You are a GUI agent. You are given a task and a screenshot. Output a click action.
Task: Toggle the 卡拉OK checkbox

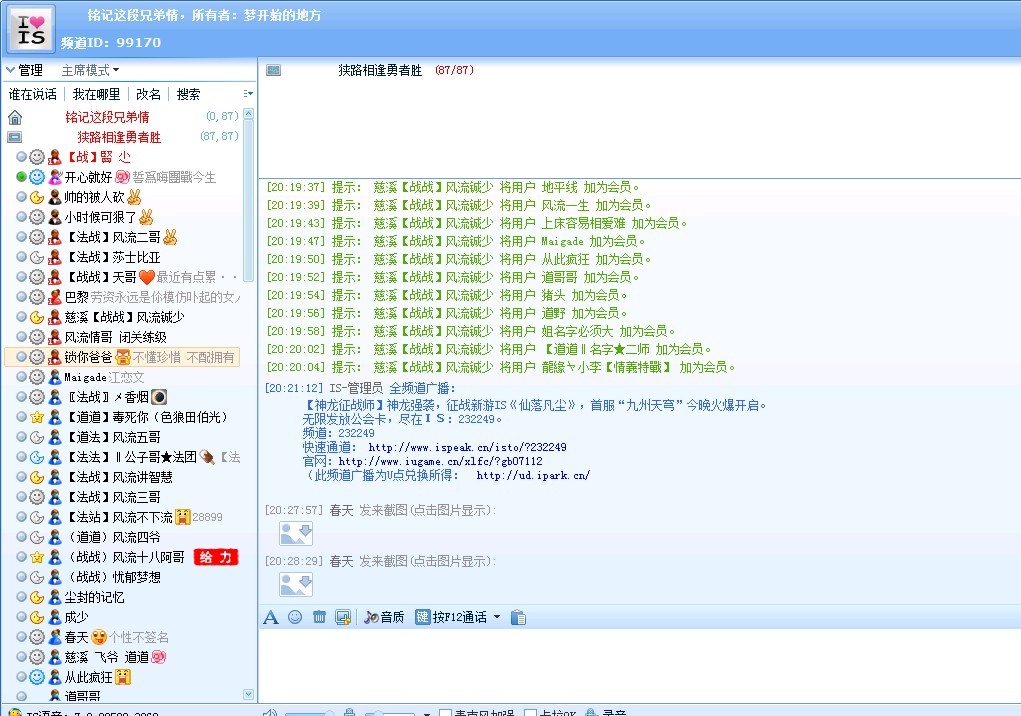coord(531,712)
